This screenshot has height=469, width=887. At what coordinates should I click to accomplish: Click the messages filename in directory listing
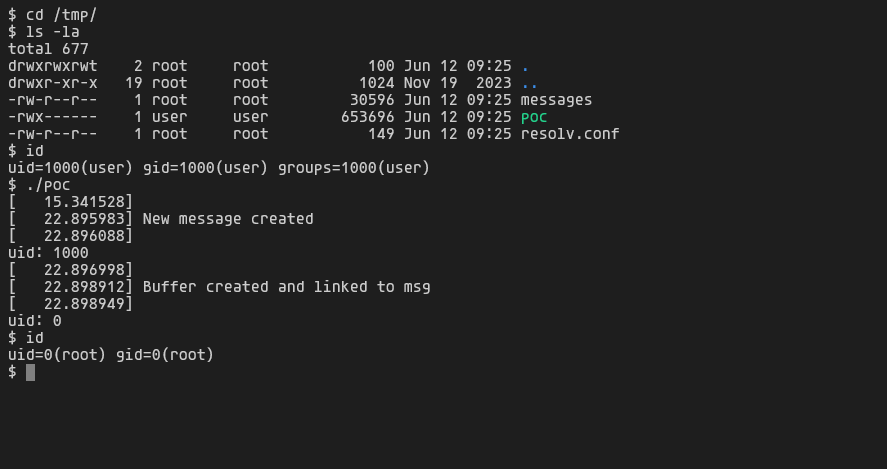(x=556, y=100)
